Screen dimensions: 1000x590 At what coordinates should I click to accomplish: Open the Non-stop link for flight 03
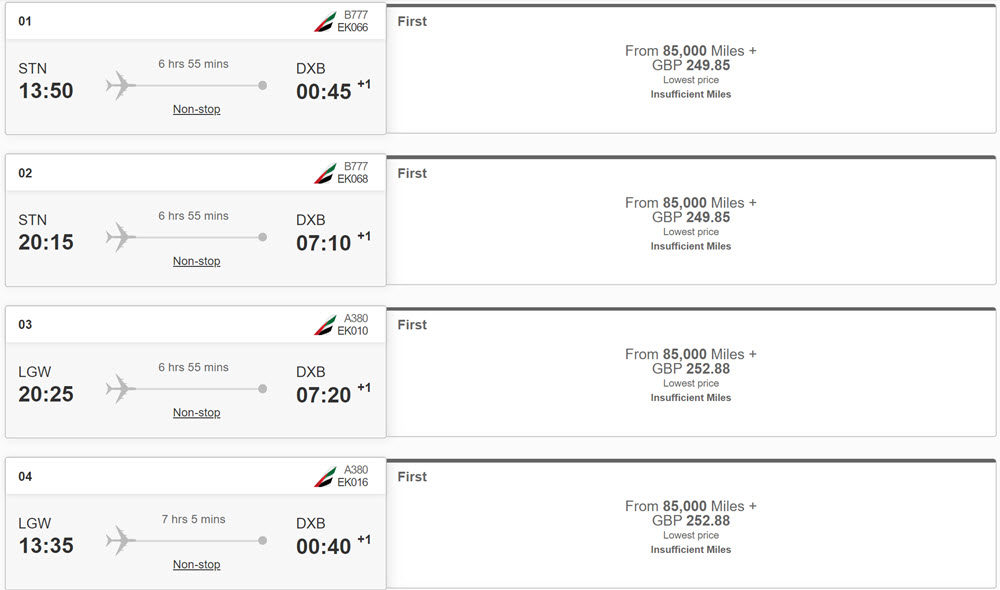click(x=196, y=413)
